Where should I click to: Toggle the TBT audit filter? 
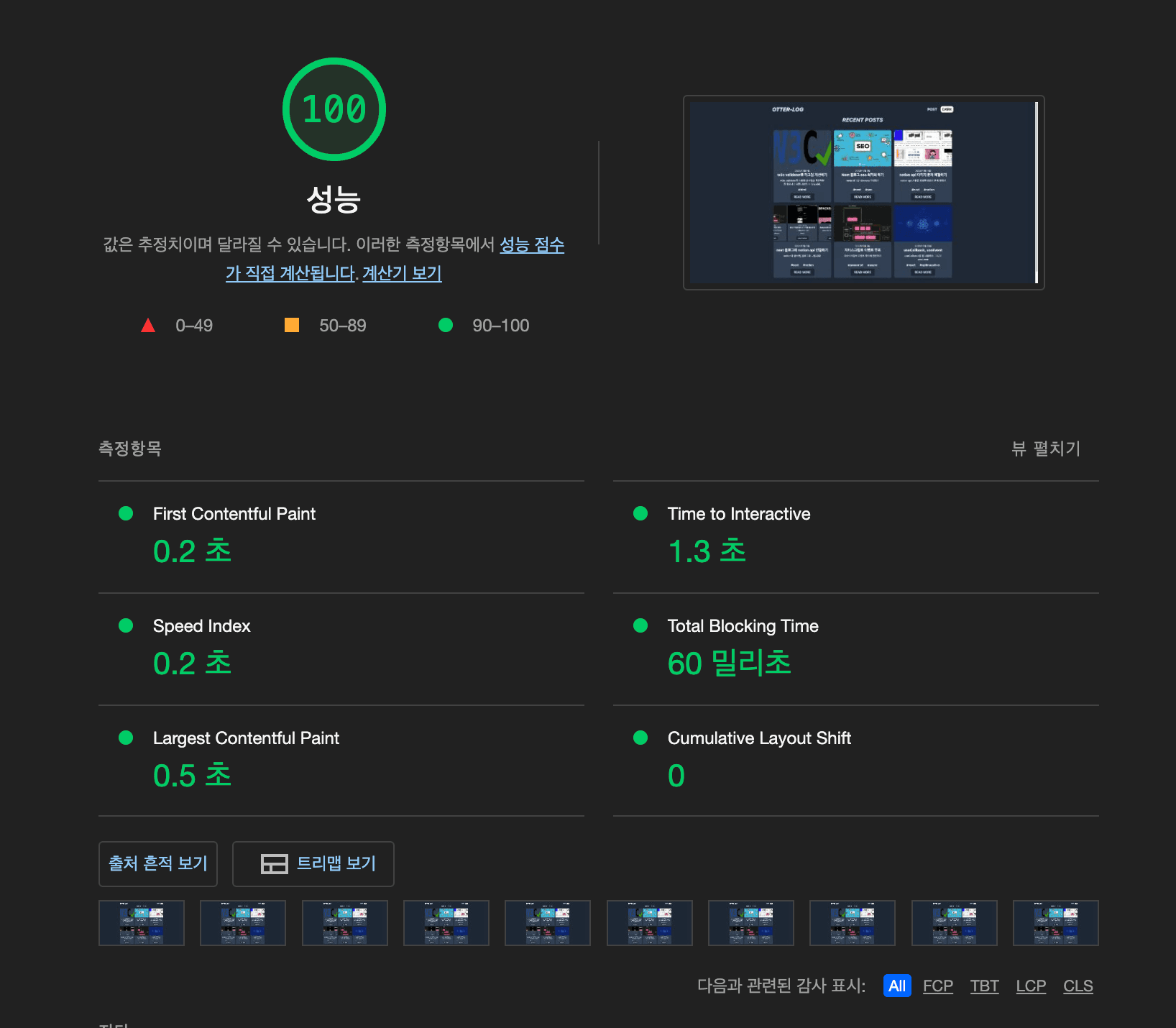(x=984, y=986)
